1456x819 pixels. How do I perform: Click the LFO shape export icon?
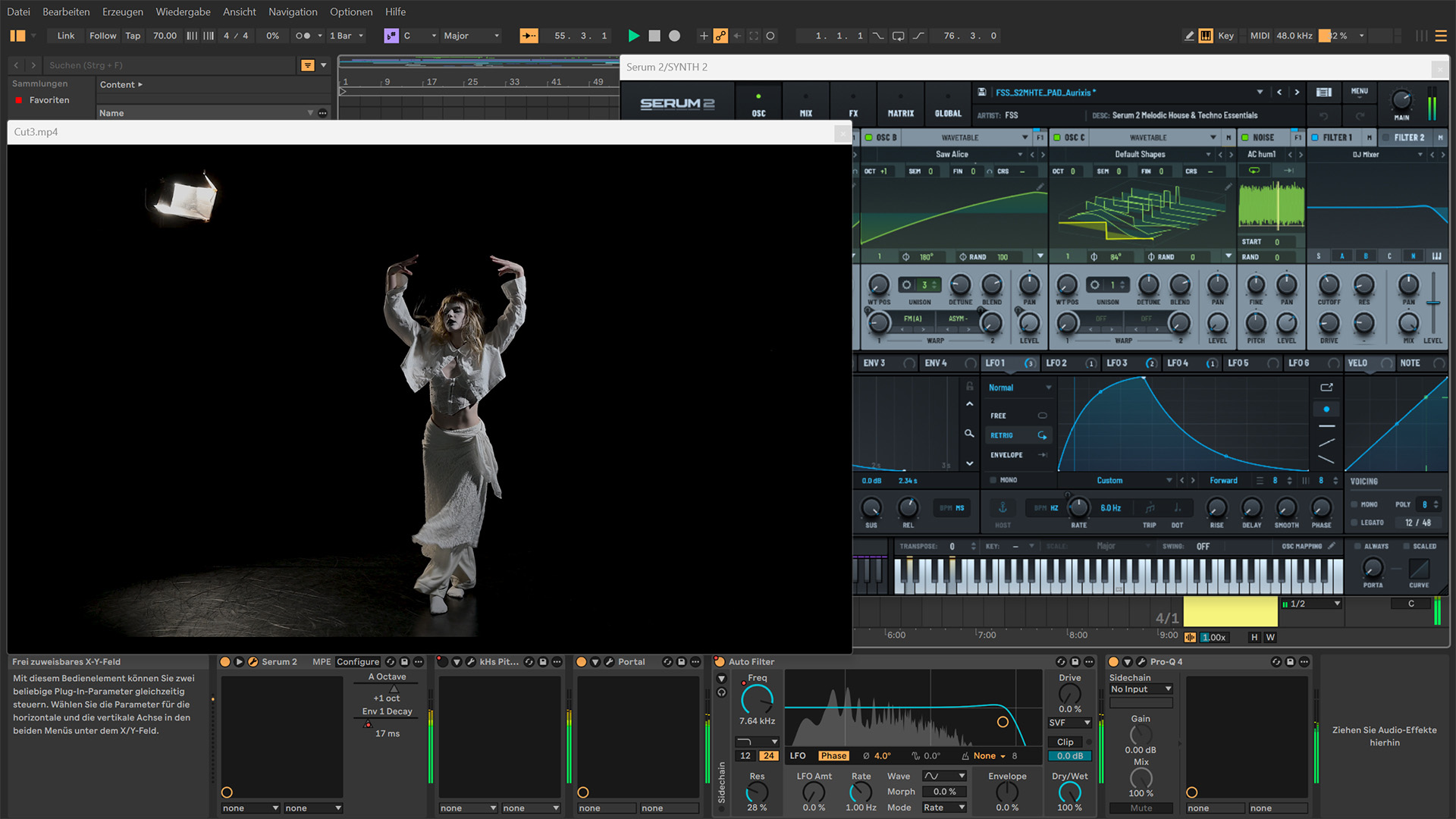click(1326, 388)
